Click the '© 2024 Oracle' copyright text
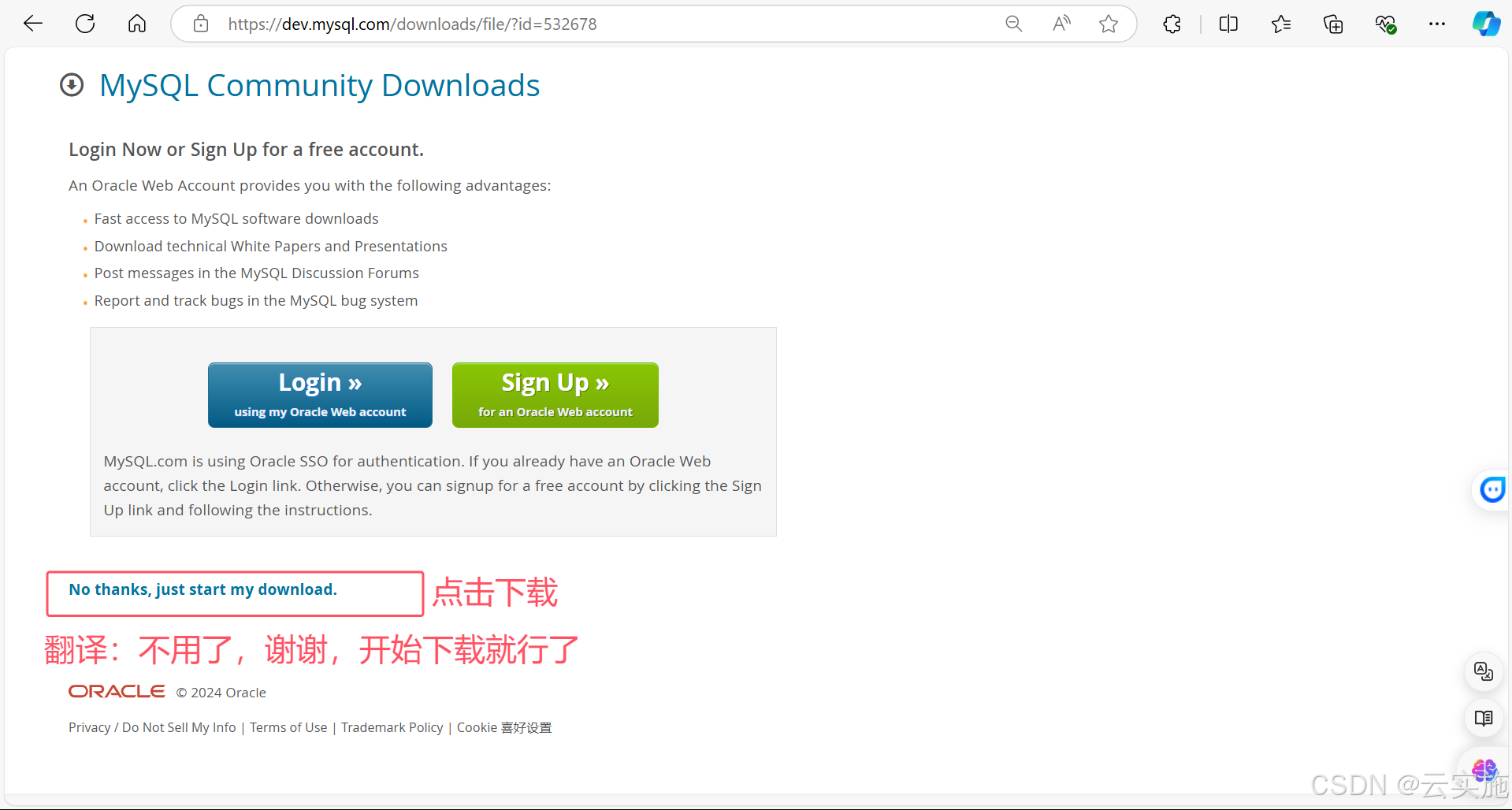The image size is (1512, 810). (221, 693)
